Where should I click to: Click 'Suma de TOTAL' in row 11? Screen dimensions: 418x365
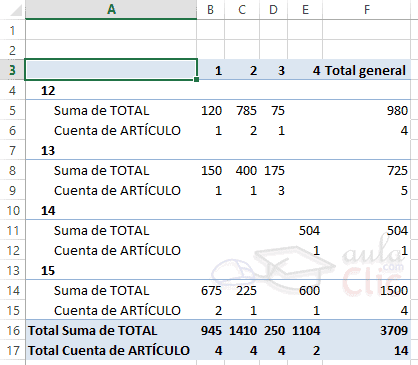[101, 231]
